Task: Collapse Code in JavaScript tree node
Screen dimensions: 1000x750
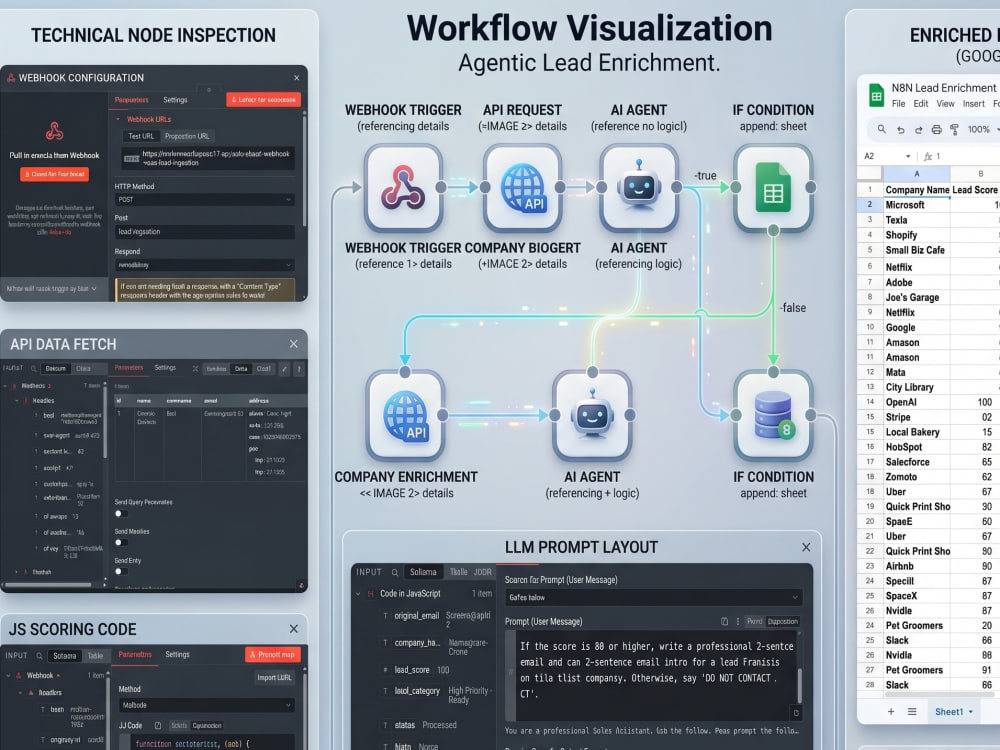Action: (x=358, y=594)
